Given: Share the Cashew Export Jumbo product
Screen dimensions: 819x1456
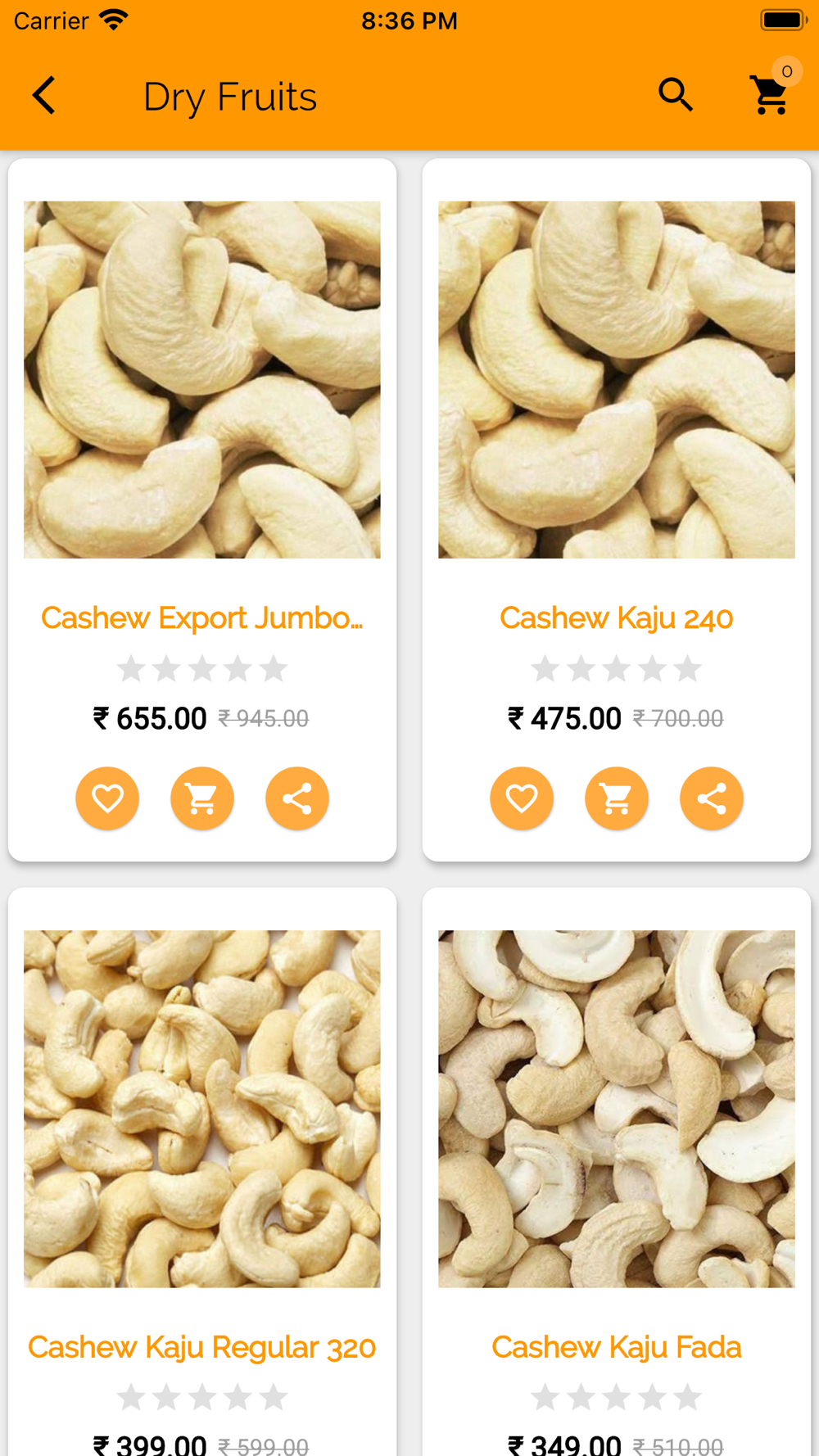Looking at the screenshot, I should tap(297, 798).
